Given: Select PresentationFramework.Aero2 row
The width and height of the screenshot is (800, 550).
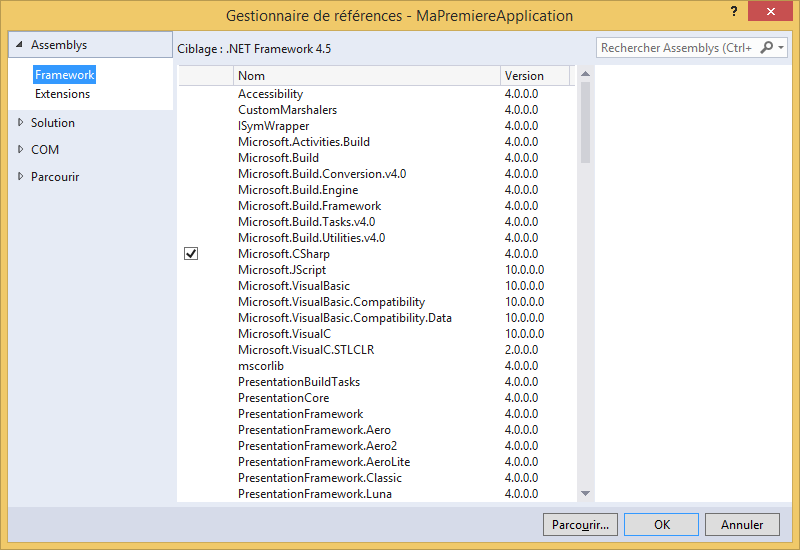Looking at the screenshot, I should 377,446.
